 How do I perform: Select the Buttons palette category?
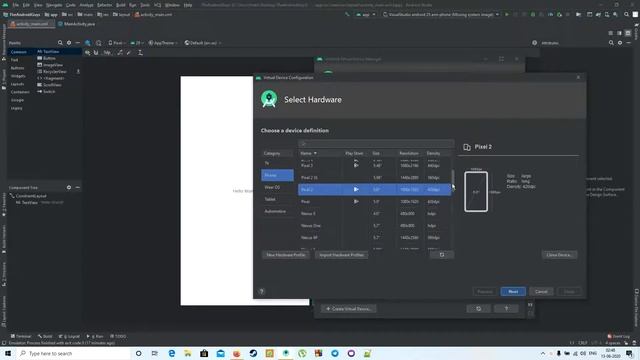pyautogui.click(x=18, y=68)
